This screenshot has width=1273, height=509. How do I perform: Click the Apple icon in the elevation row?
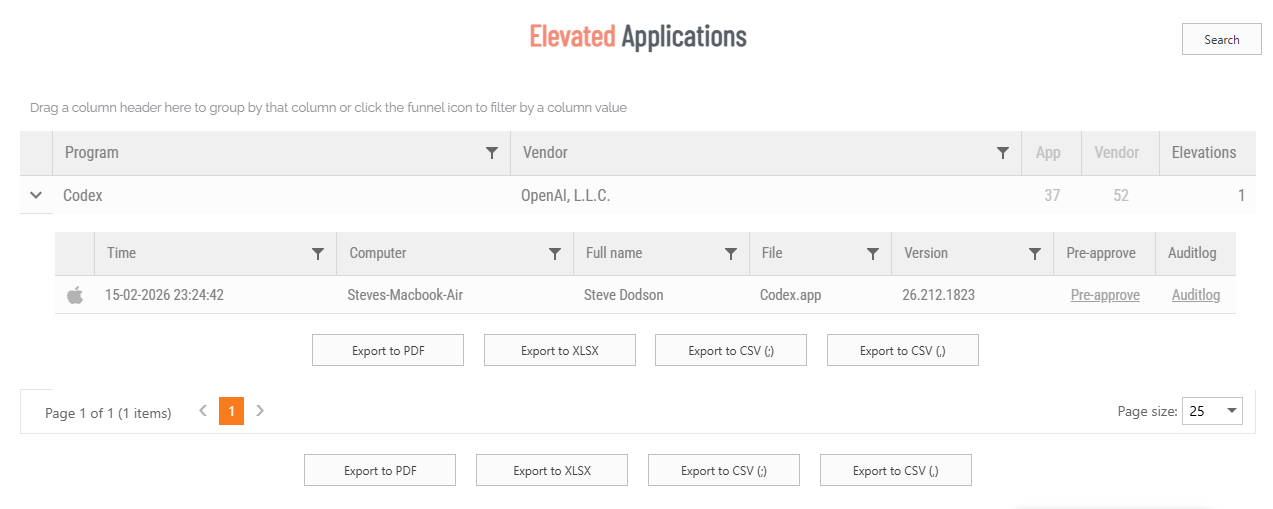point(75,295)
